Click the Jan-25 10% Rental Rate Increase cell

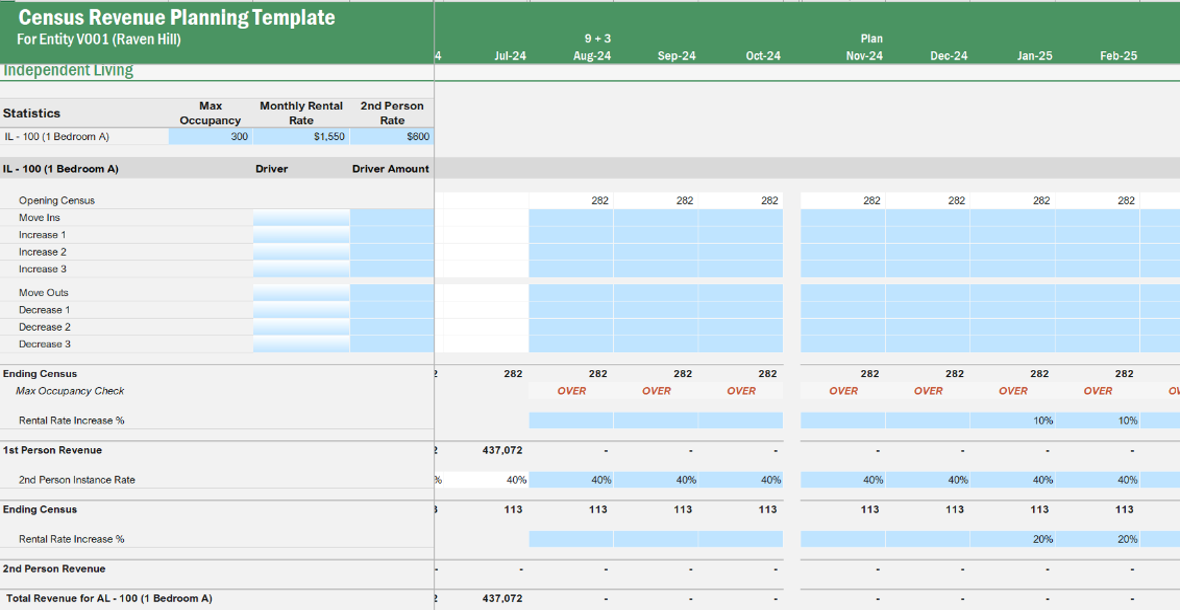click(x=1012, y=421)
